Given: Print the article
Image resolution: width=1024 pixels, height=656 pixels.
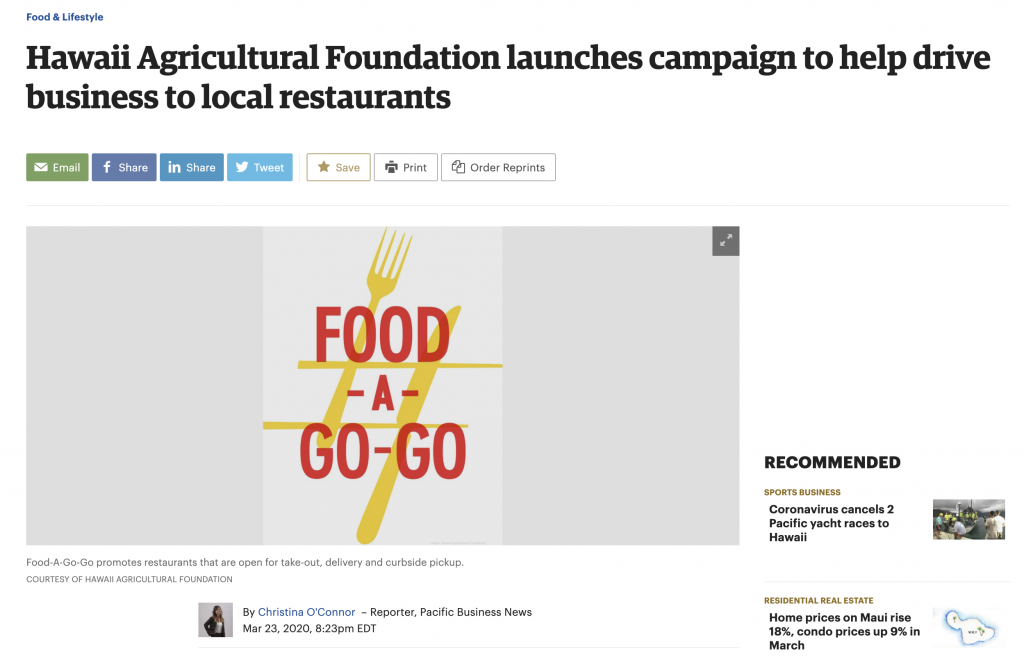Looking at the screenshot, I should [406, 167].
